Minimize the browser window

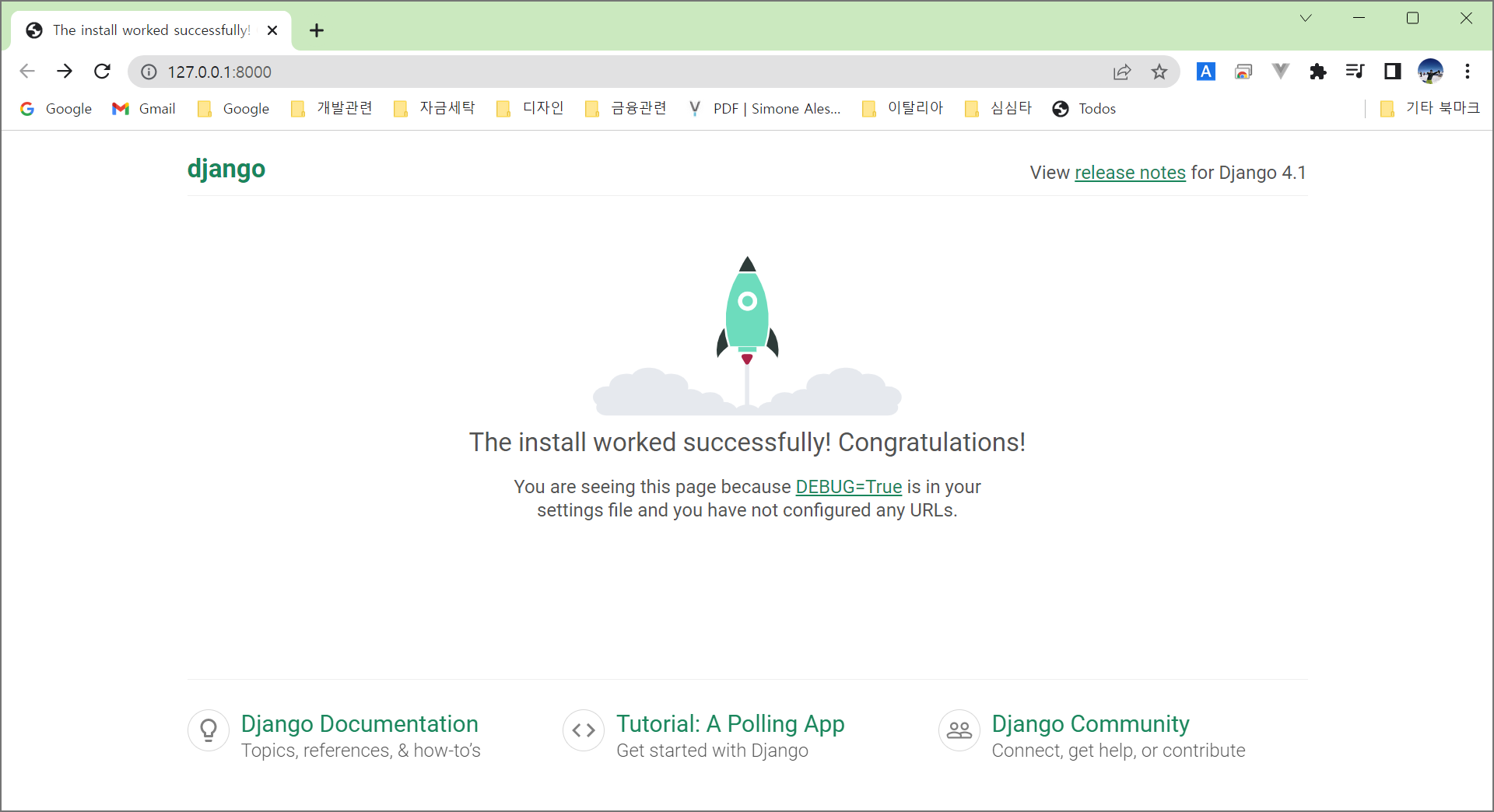1359,18
